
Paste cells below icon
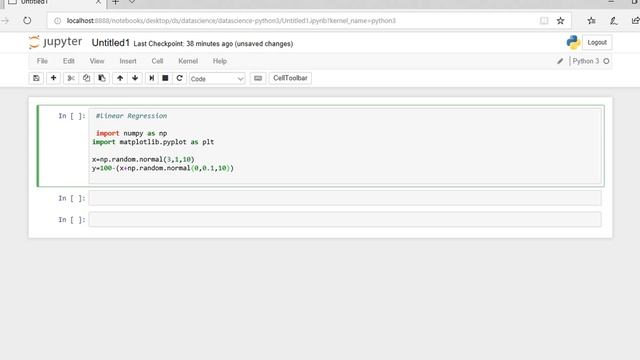[102, 78]
